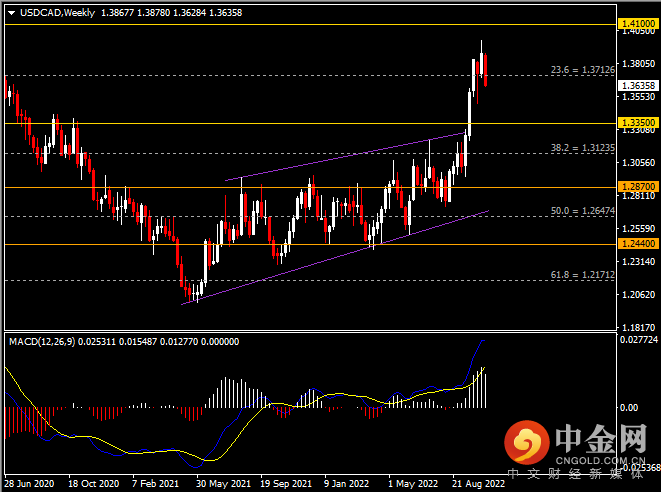
Task: Click the 1.23140 price axis value
Action: (639, 261)
